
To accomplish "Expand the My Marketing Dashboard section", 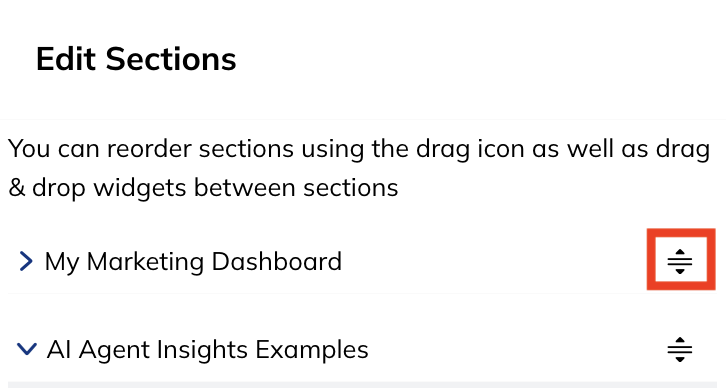I will 26,261.
